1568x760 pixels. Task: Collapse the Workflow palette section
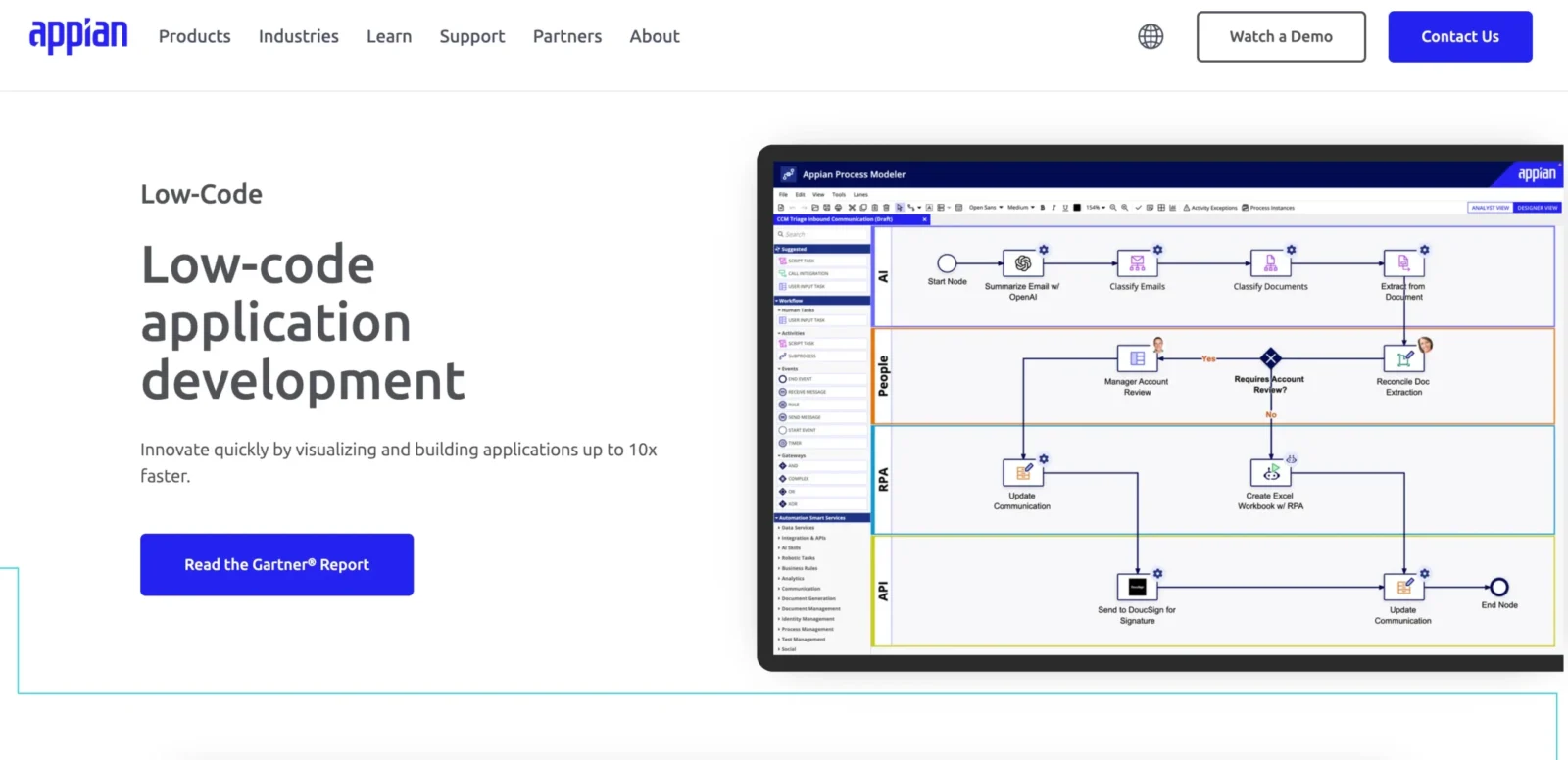821,301
